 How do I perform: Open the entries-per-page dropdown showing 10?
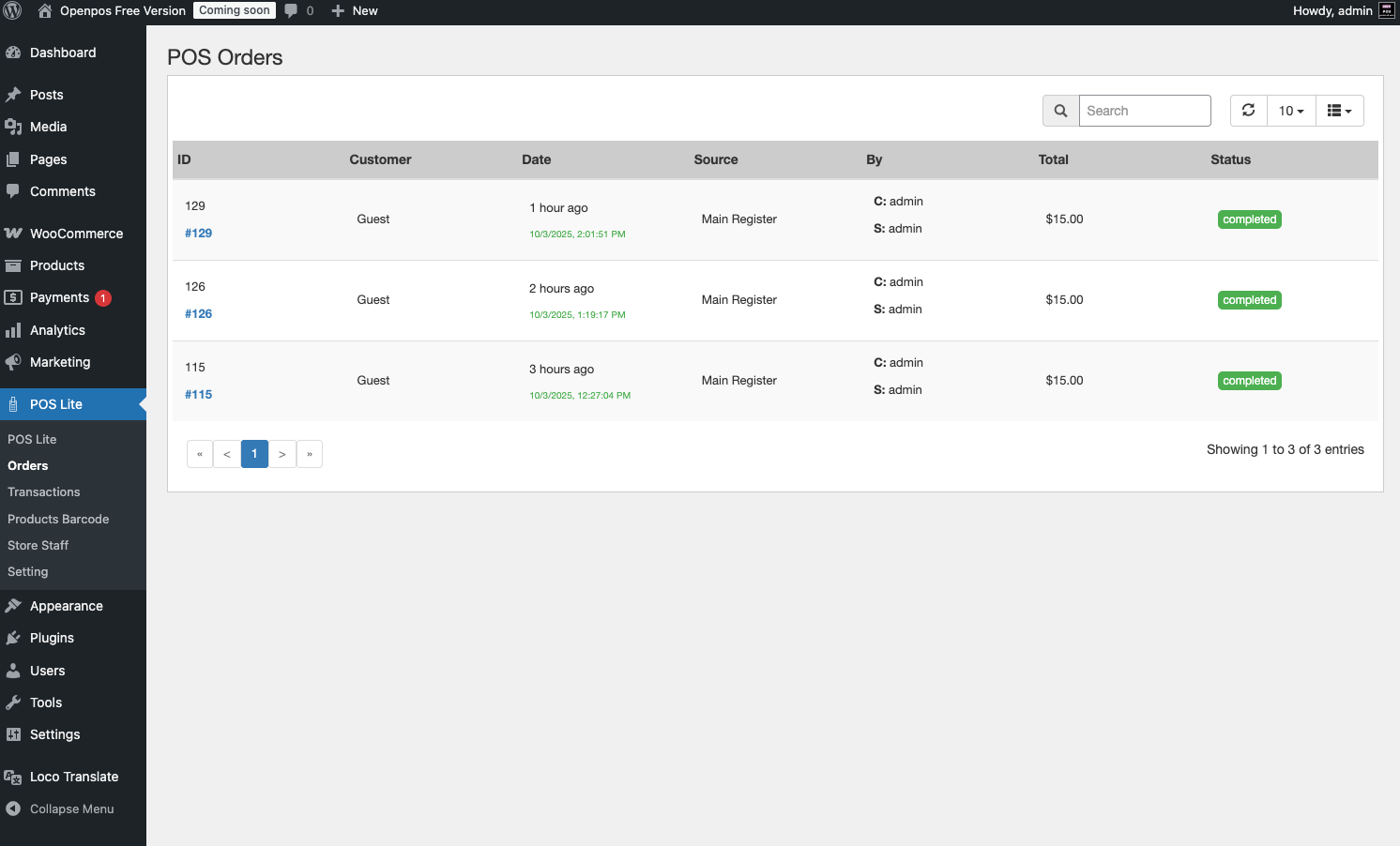[x=1291, y=110]
